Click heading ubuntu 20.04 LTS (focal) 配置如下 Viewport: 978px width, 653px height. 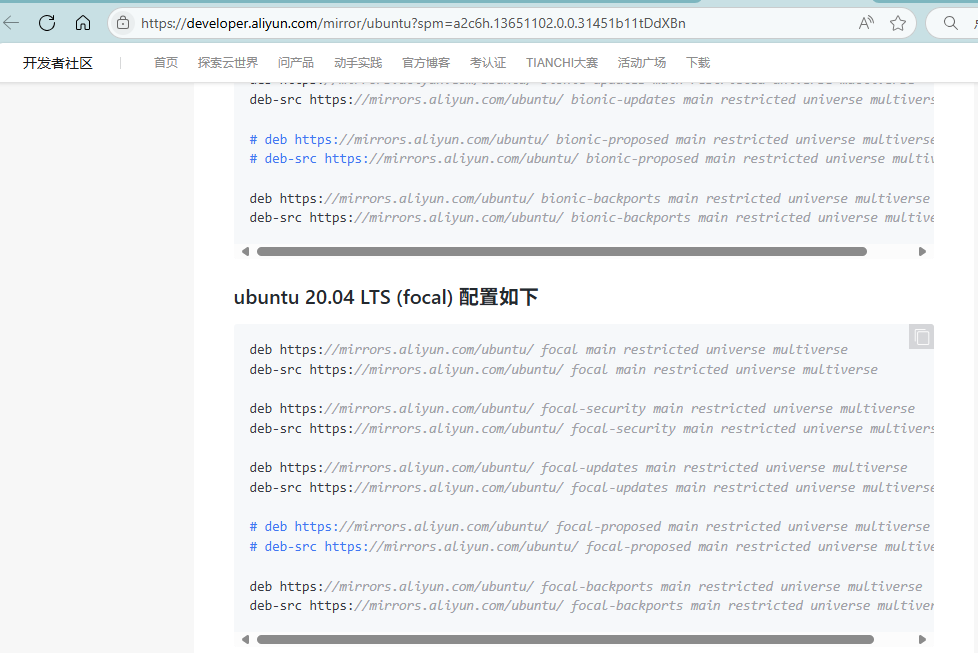pyautogui.click(x=385, y=297)
